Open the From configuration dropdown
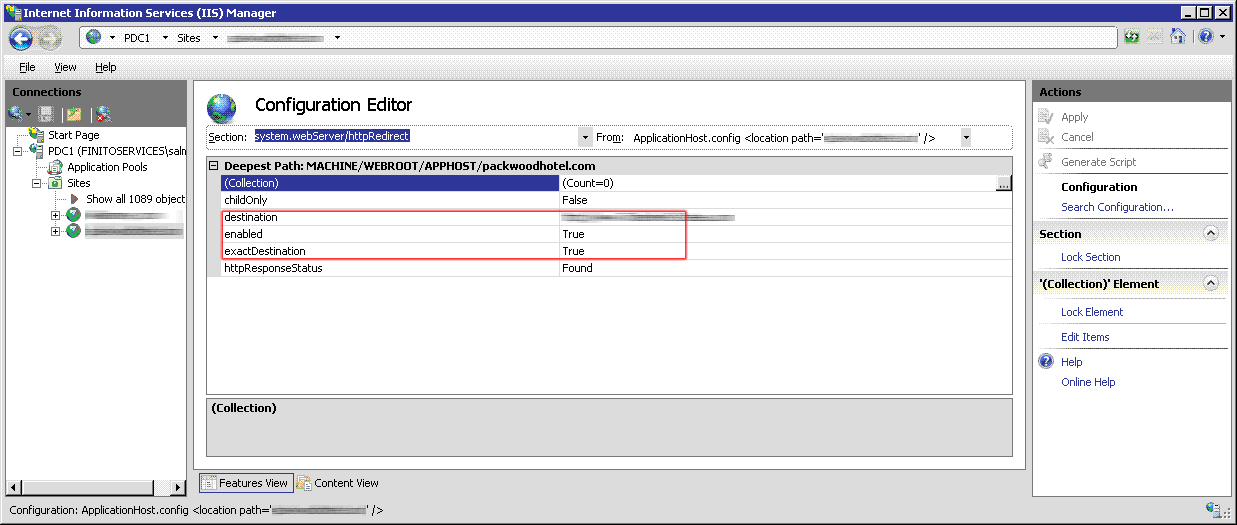 [x=966, y=137]
